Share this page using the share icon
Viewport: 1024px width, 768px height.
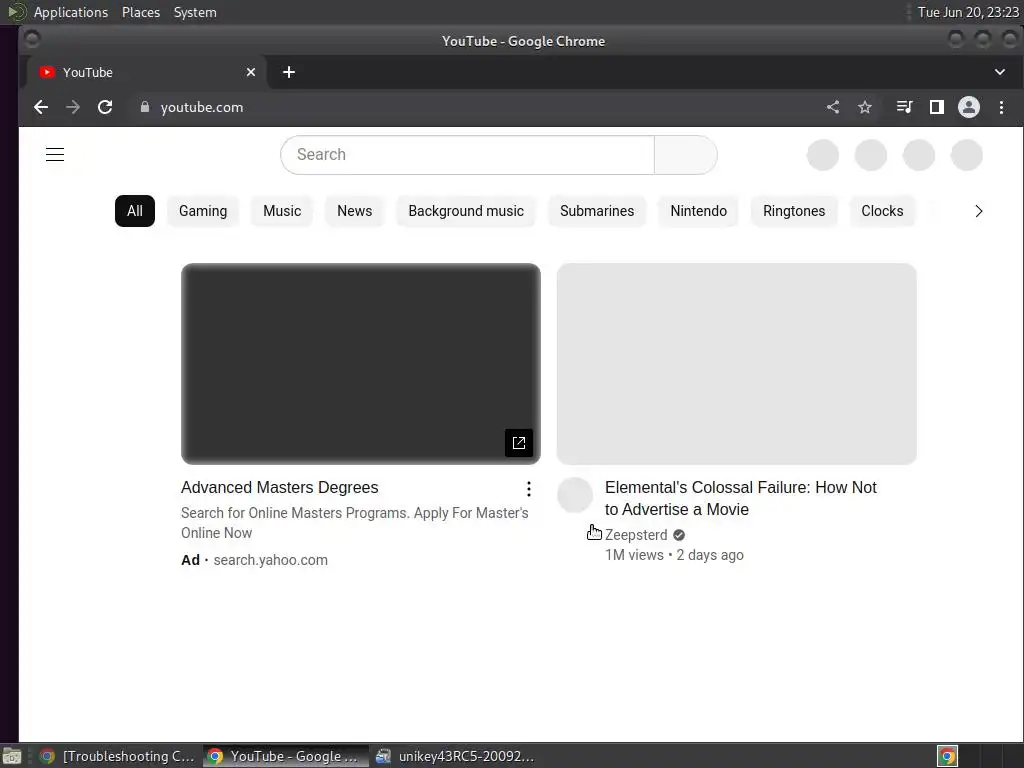pos(833,107)
